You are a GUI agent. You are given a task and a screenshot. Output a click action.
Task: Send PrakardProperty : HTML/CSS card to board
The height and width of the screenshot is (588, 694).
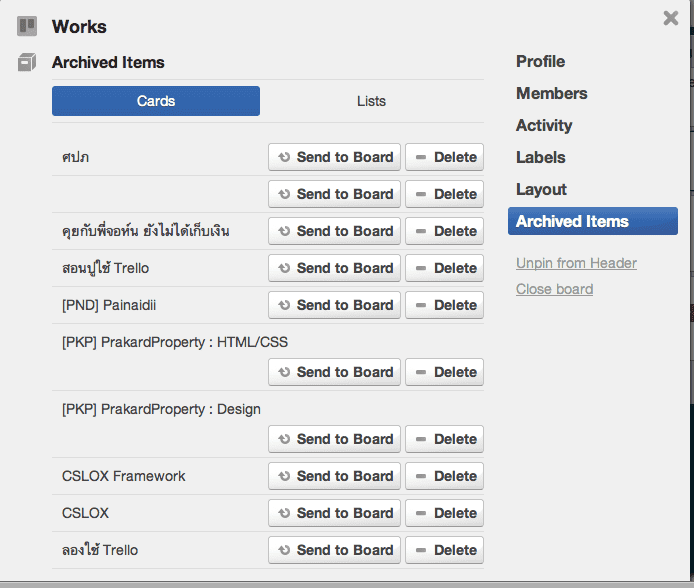[334, 372]
